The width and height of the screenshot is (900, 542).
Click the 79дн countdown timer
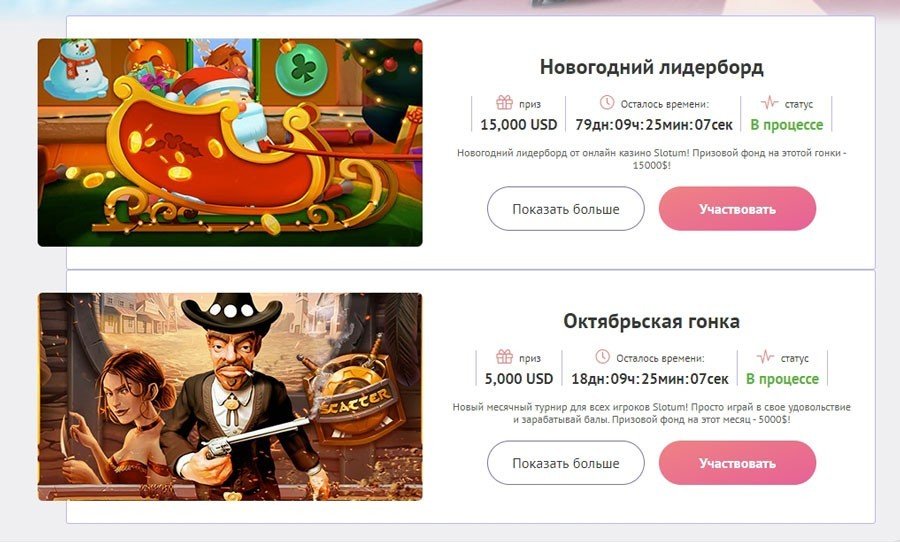[x=654, y=125]
